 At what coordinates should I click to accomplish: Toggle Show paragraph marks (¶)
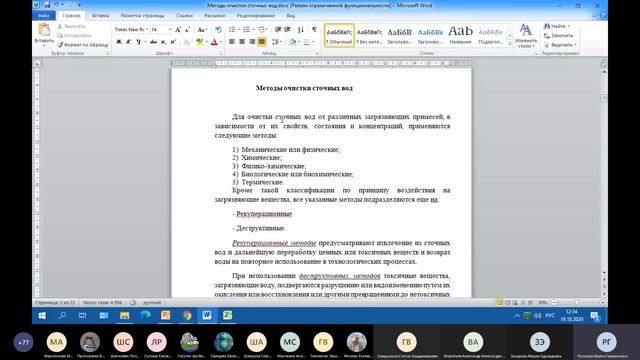[x=314, y=30]
